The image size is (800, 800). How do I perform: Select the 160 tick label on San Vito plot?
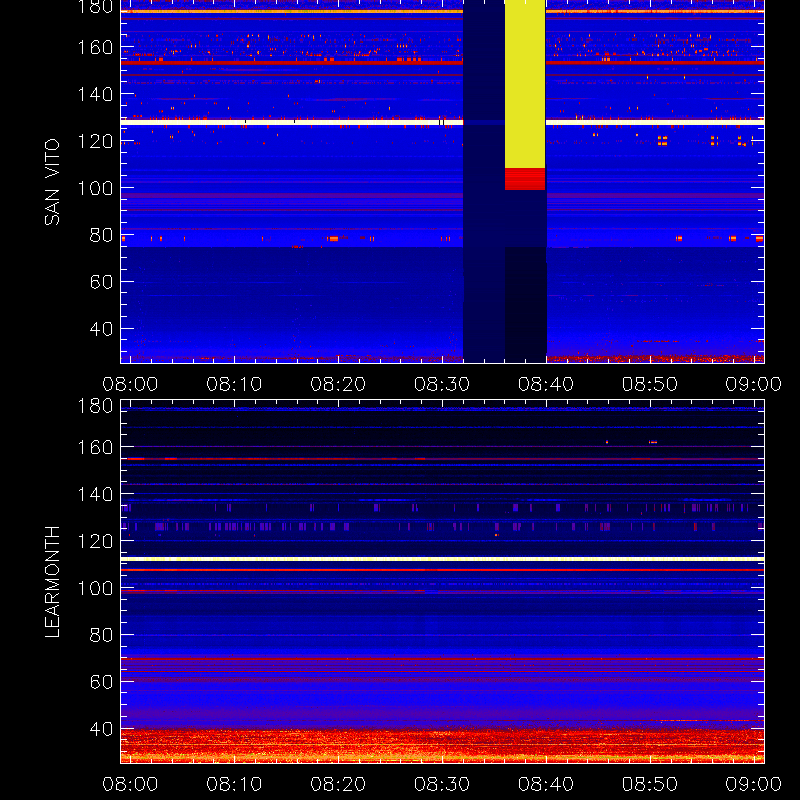point(95,47)
